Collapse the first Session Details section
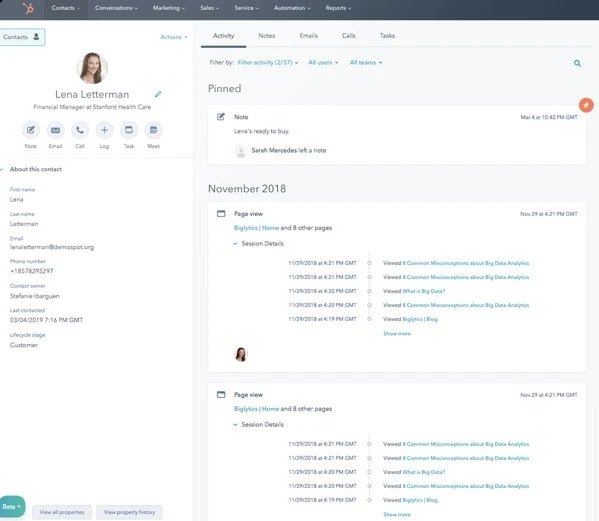Viewport: 599px width, 521px height. pos(259,243)
